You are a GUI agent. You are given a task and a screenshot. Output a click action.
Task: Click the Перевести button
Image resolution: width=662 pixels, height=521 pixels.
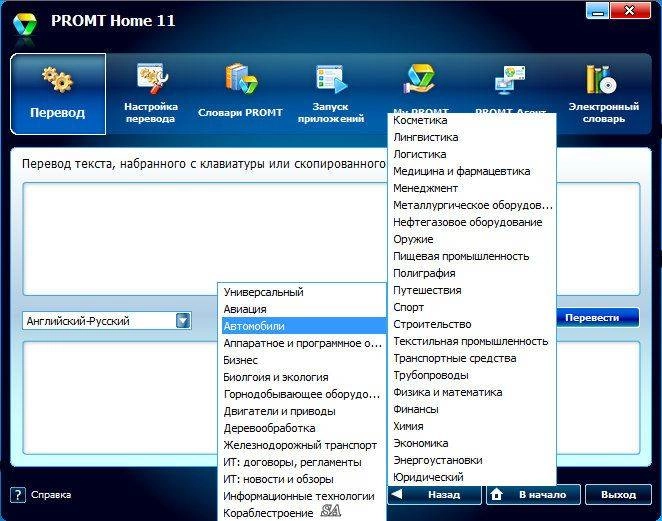(x=597, y=317)
